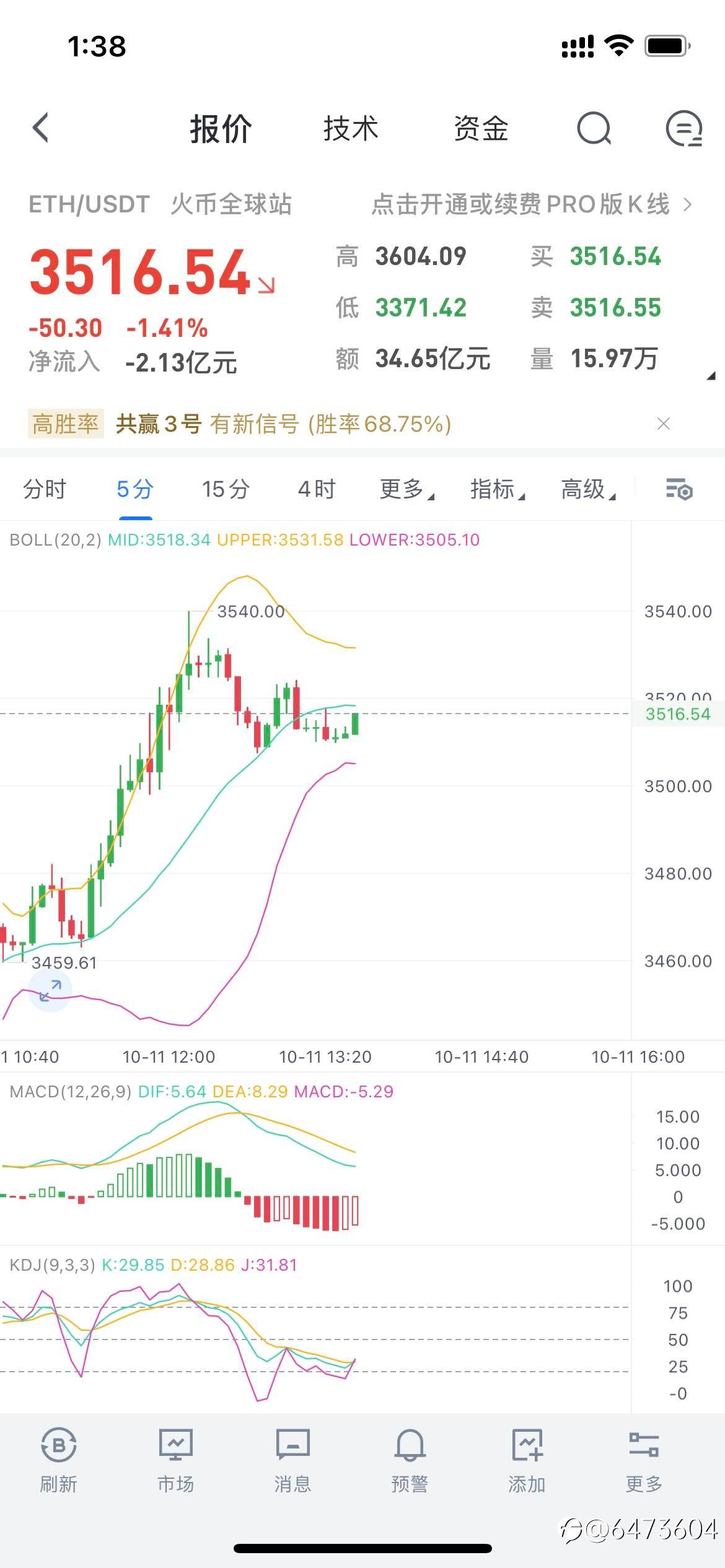Switch to the 技术 tab
The height and width of the screenshot is (1568, 725).
pyautogui.click(x=351, y=129)
